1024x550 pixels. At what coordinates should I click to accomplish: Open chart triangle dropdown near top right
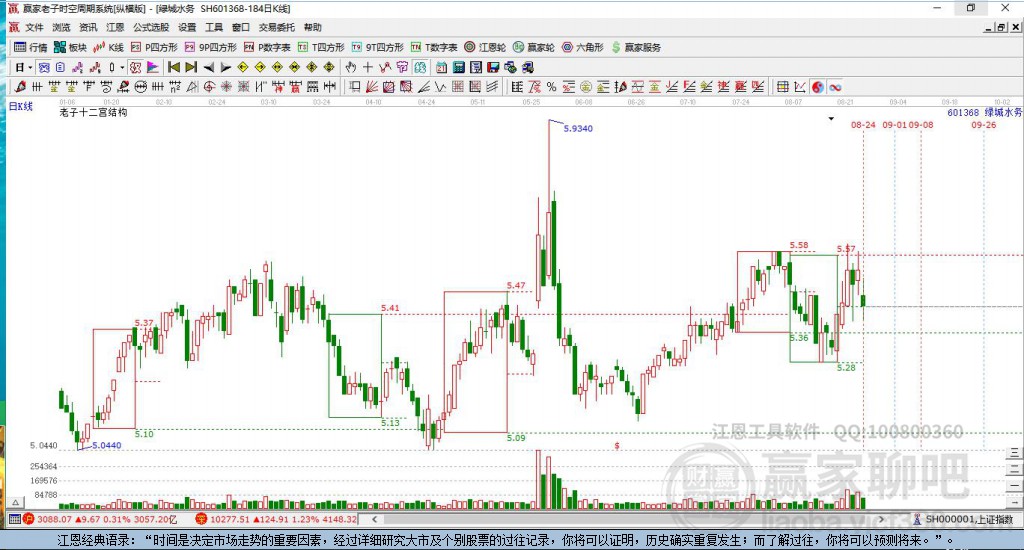831,119
